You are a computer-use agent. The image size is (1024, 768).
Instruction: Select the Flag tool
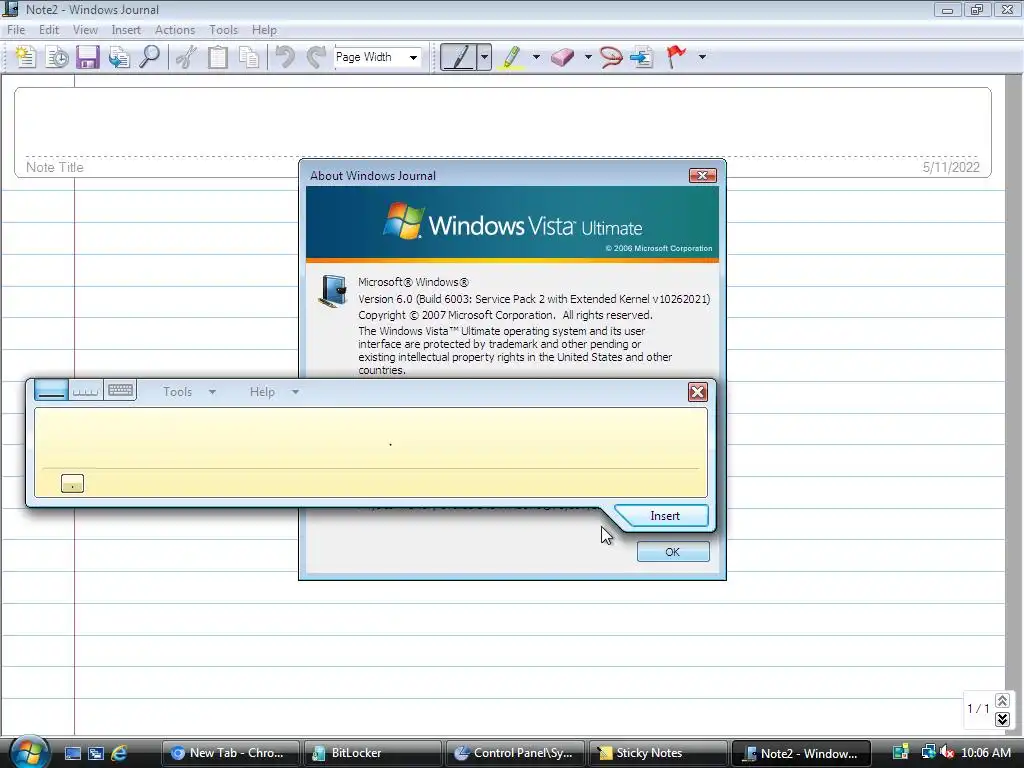[677, 57]
